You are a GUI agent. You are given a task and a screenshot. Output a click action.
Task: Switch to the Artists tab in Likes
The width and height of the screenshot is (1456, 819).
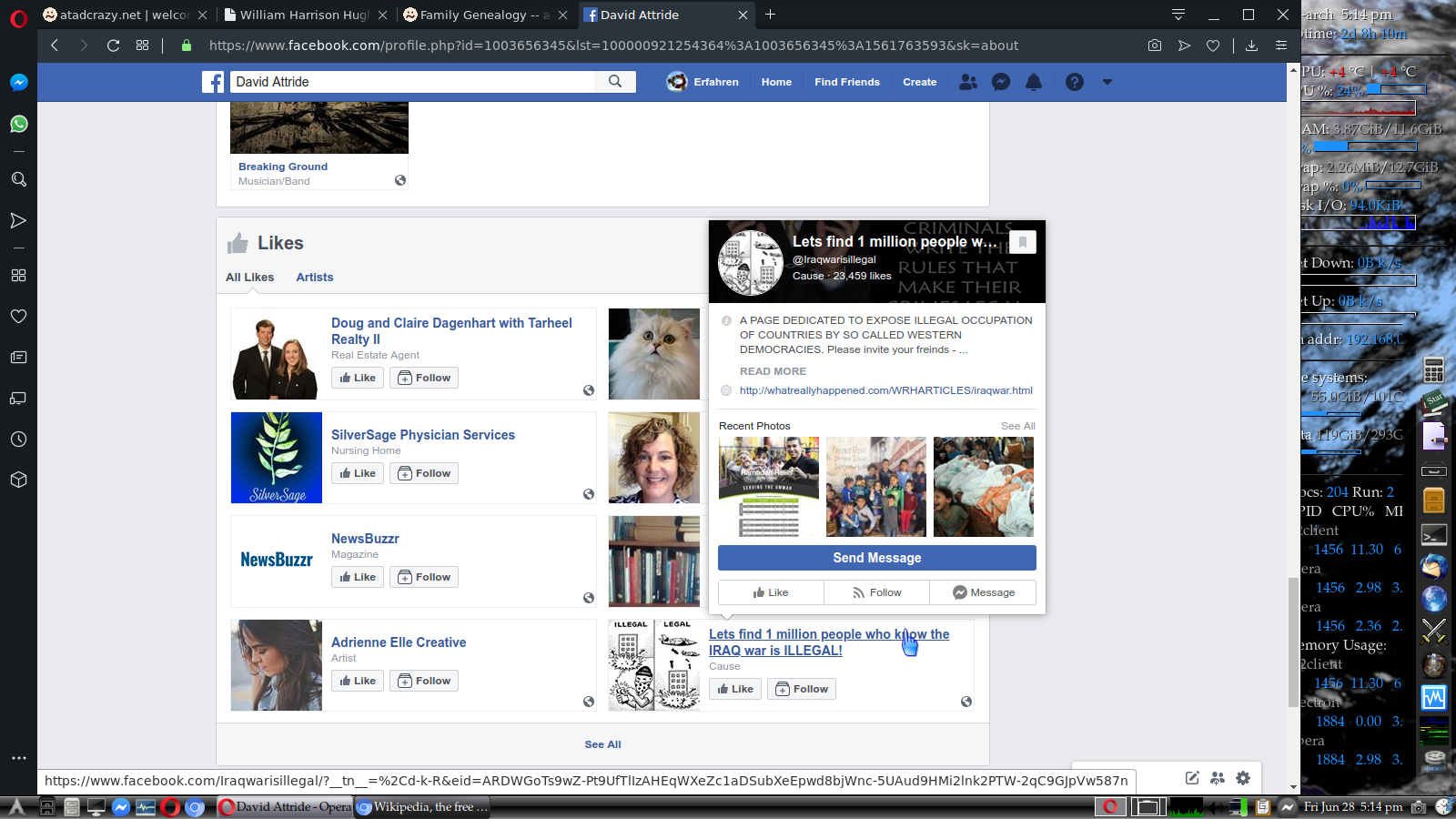coord(315,278)
